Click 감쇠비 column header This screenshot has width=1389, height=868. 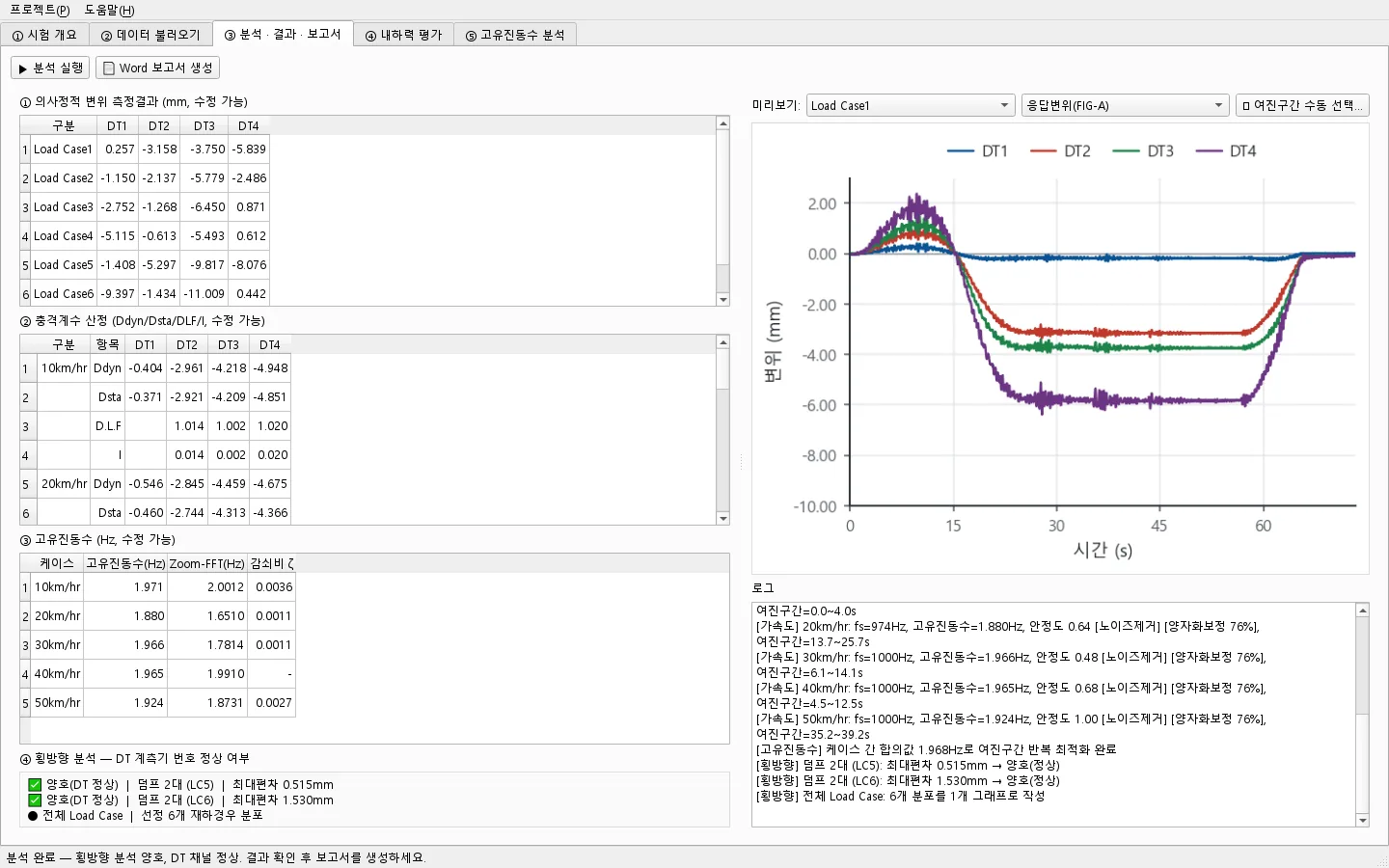click(x=271, y=563)
